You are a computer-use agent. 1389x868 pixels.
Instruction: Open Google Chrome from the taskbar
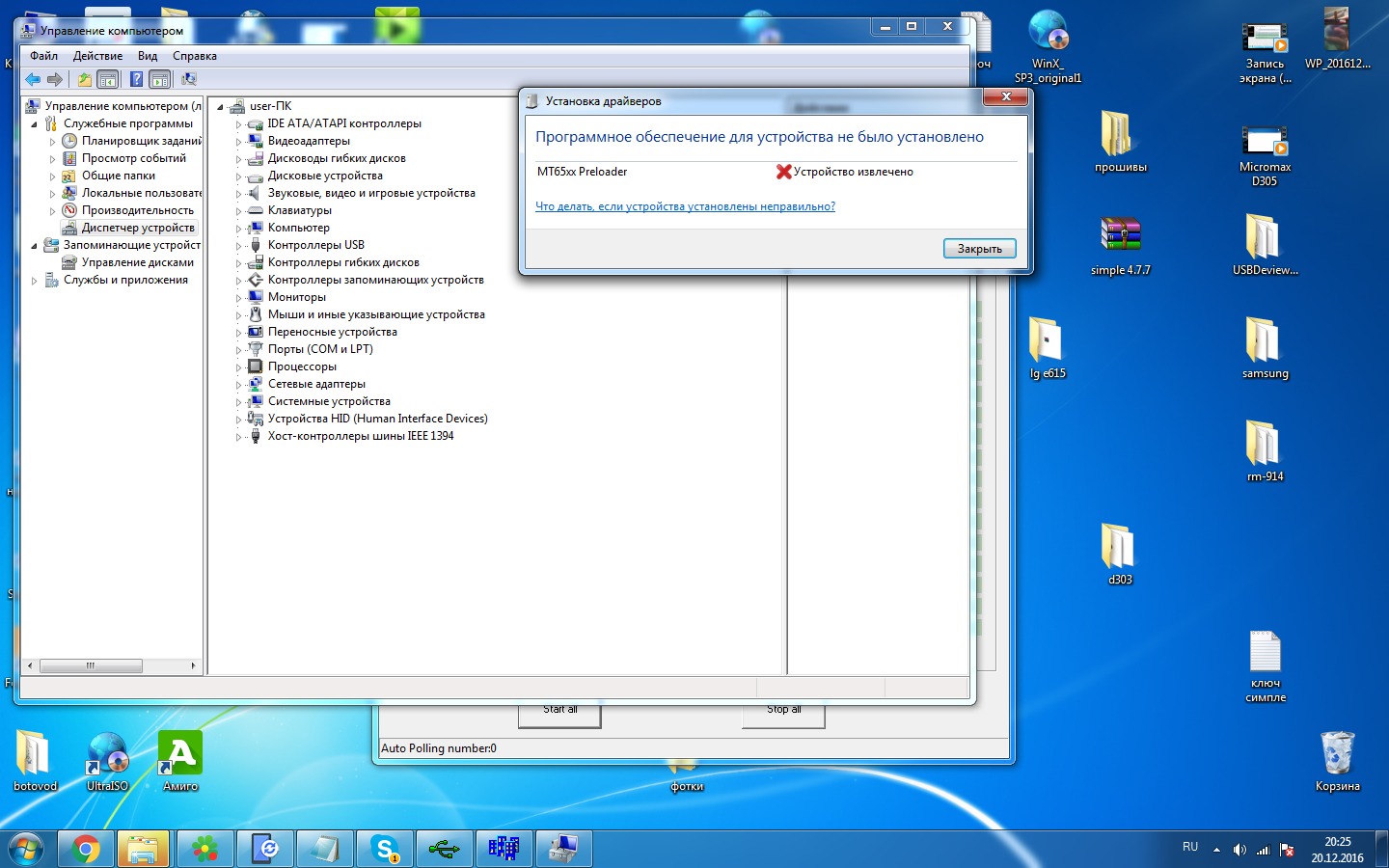coord(86,849)
